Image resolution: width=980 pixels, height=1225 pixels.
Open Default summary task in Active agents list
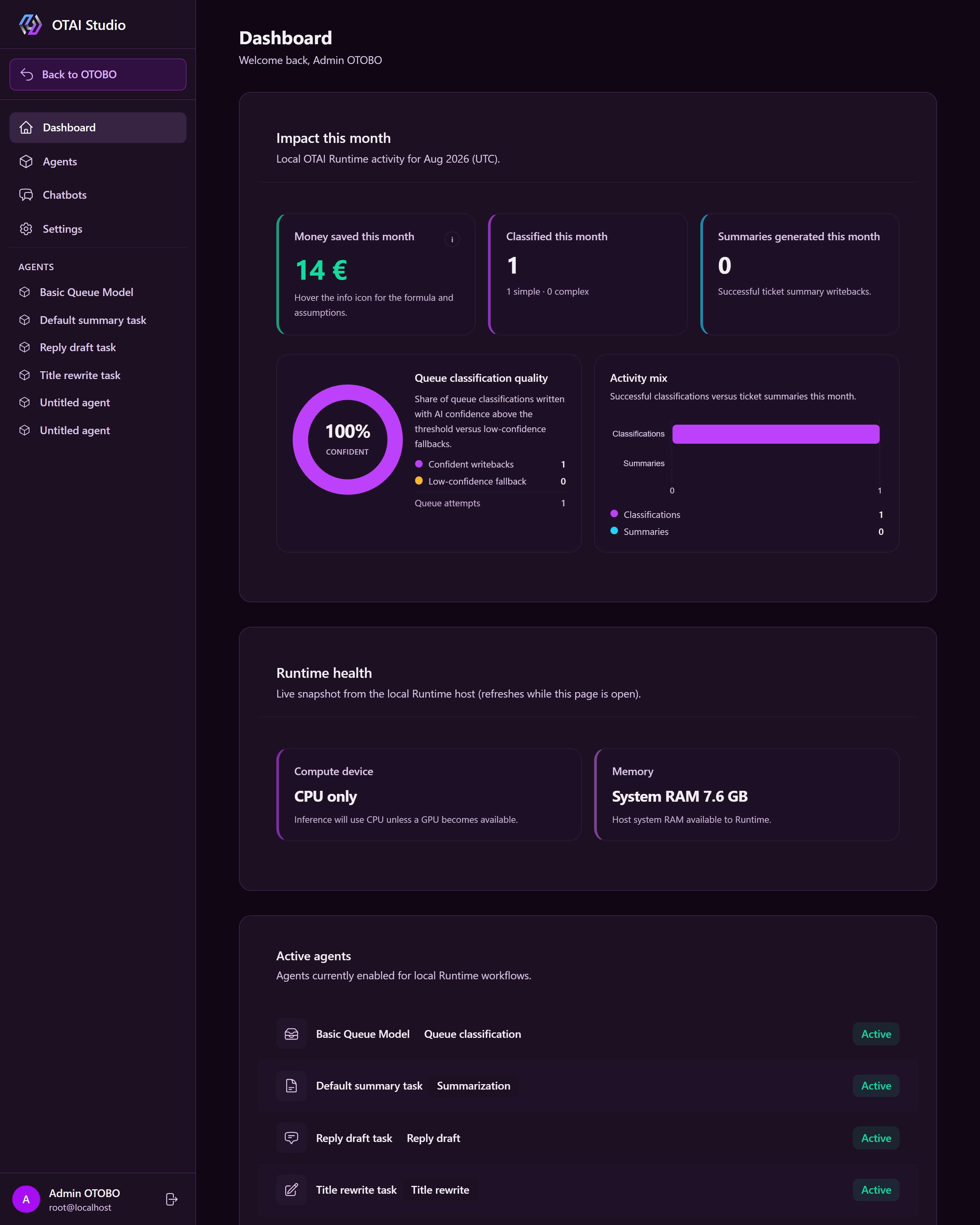[369, 1086]
